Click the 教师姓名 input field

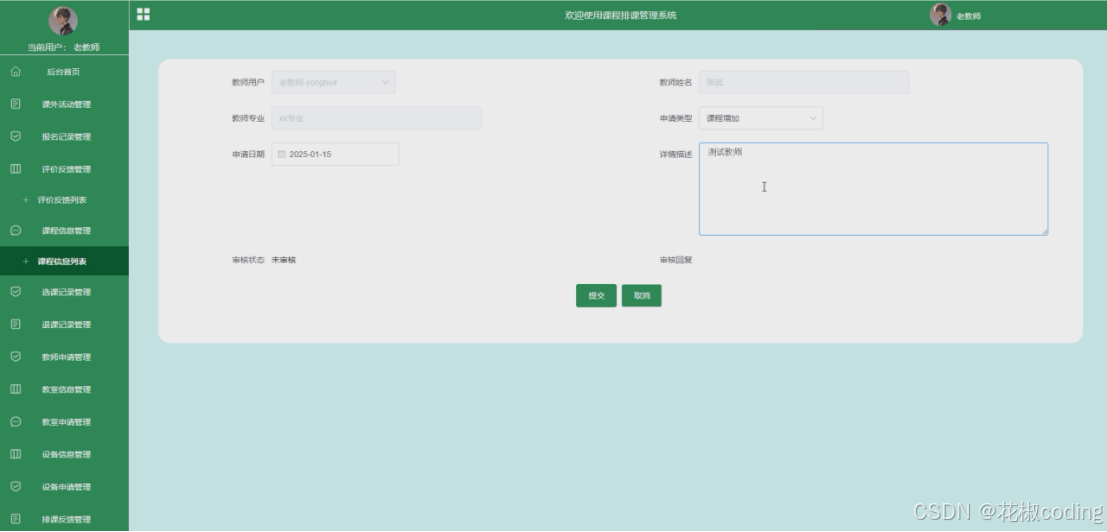coord(803,82)
